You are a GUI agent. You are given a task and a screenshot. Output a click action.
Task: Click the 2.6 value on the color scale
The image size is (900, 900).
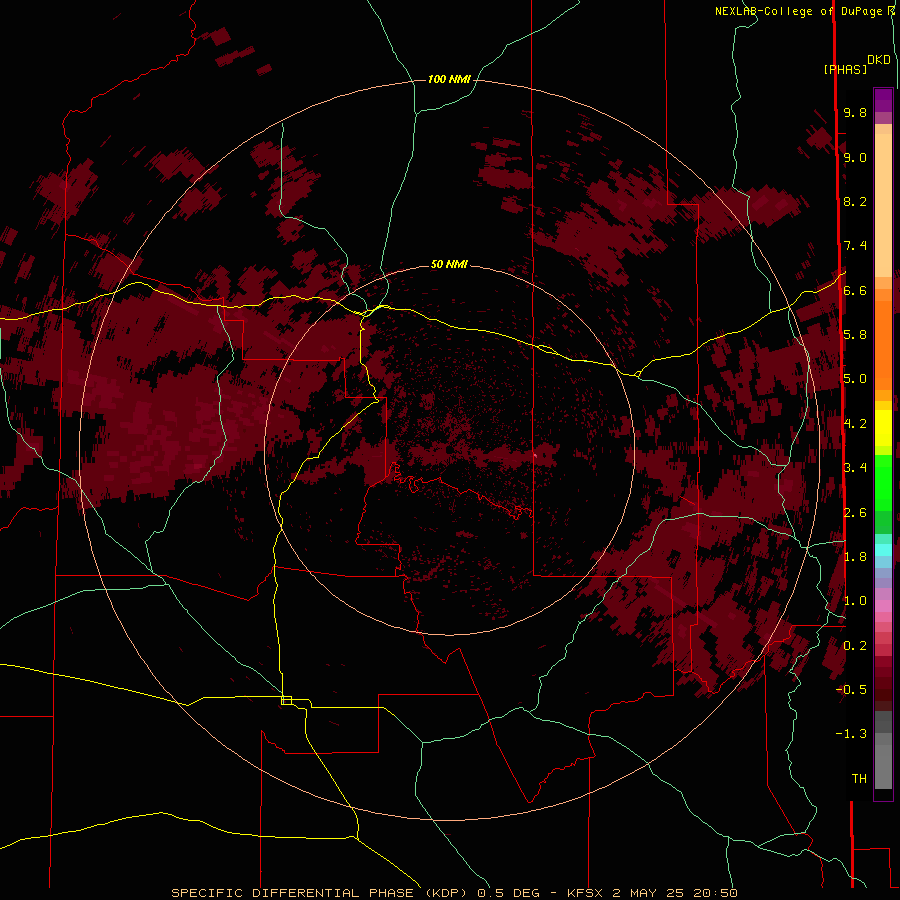coord(855,513)
